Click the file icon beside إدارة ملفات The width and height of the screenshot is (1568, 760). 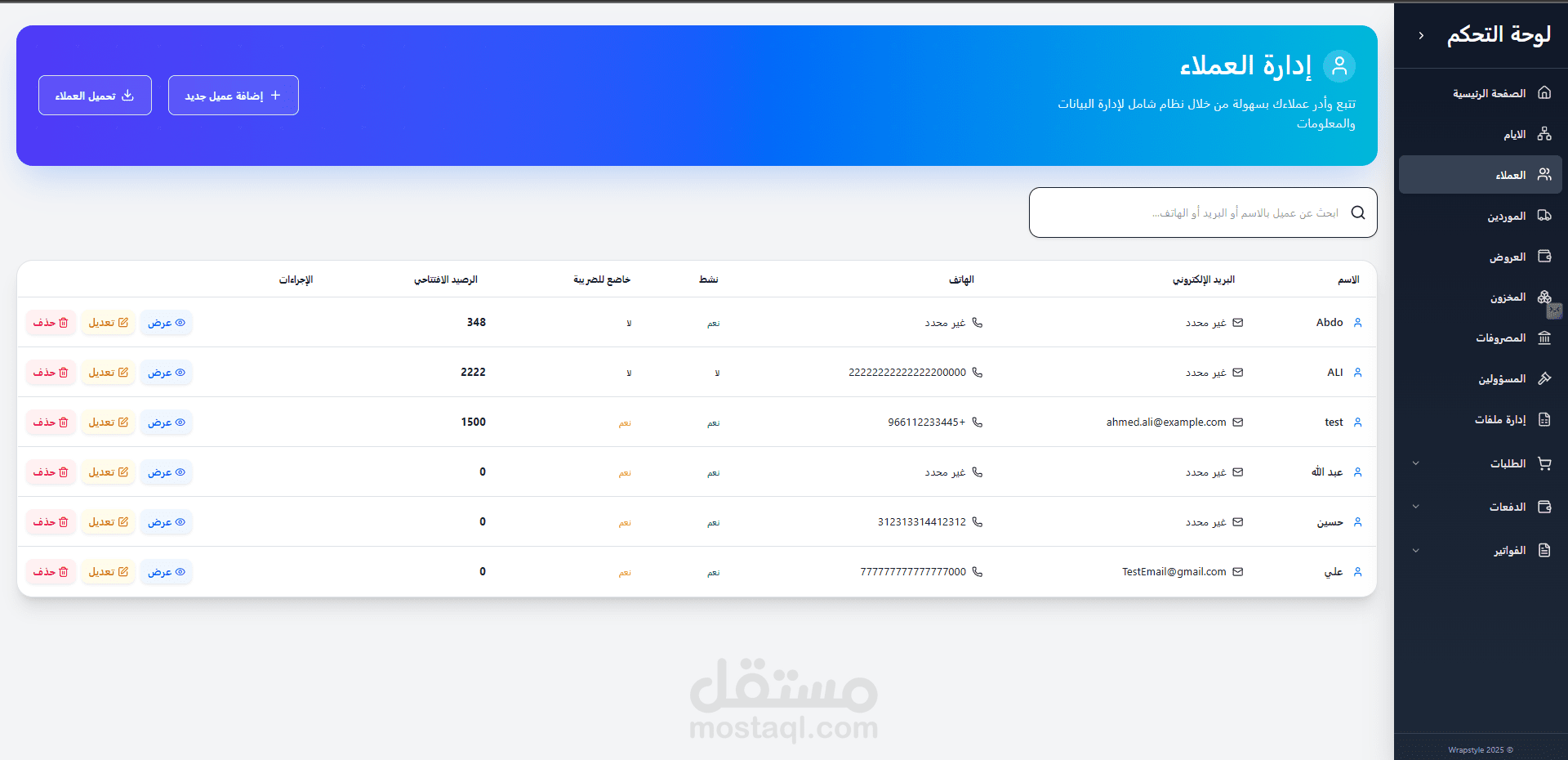pyautogui.click(x=1544, y=419)
